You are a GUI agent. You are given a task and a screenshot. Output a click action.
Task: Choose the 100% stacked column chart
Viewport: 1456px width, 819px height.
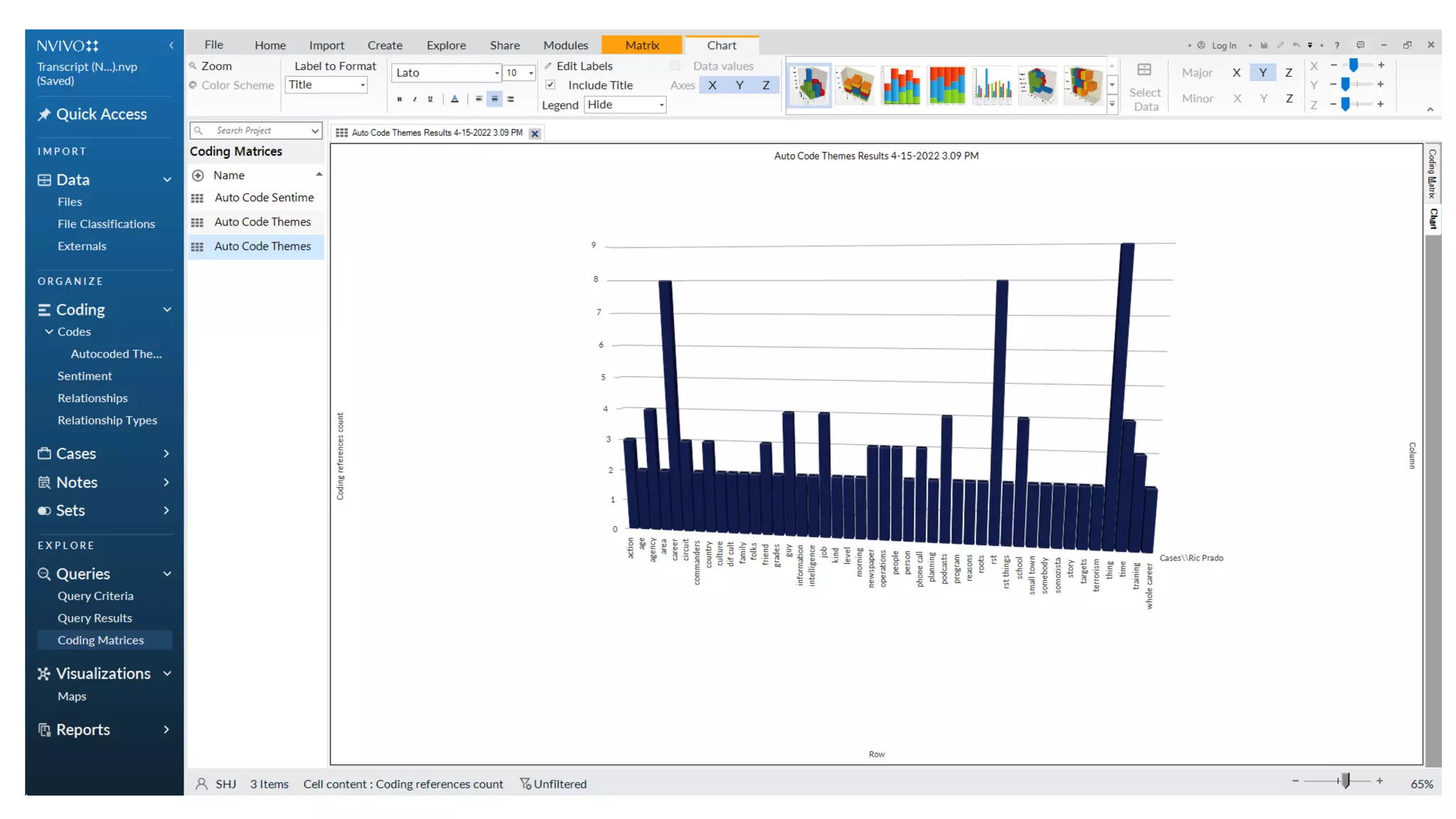pos(946,85)
